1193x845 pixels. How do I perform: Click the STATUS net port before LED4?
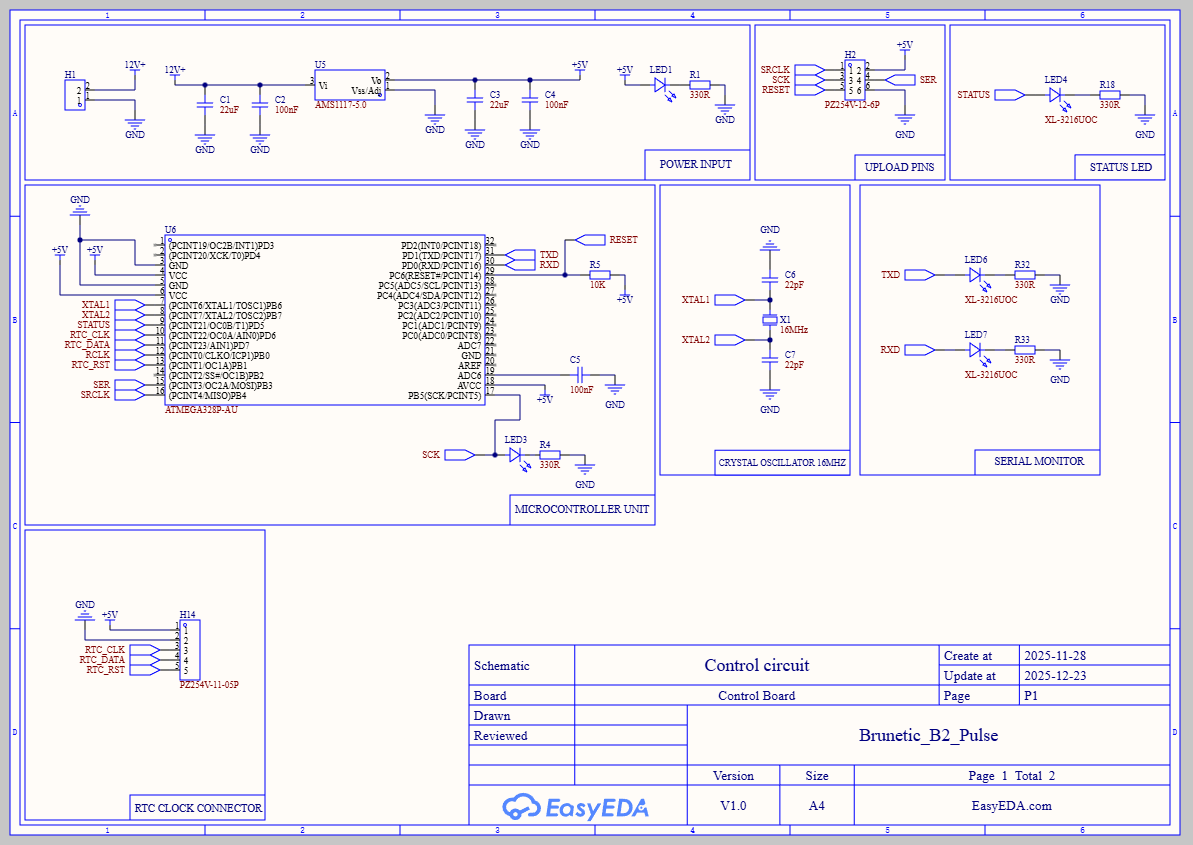coord(1010,95)
